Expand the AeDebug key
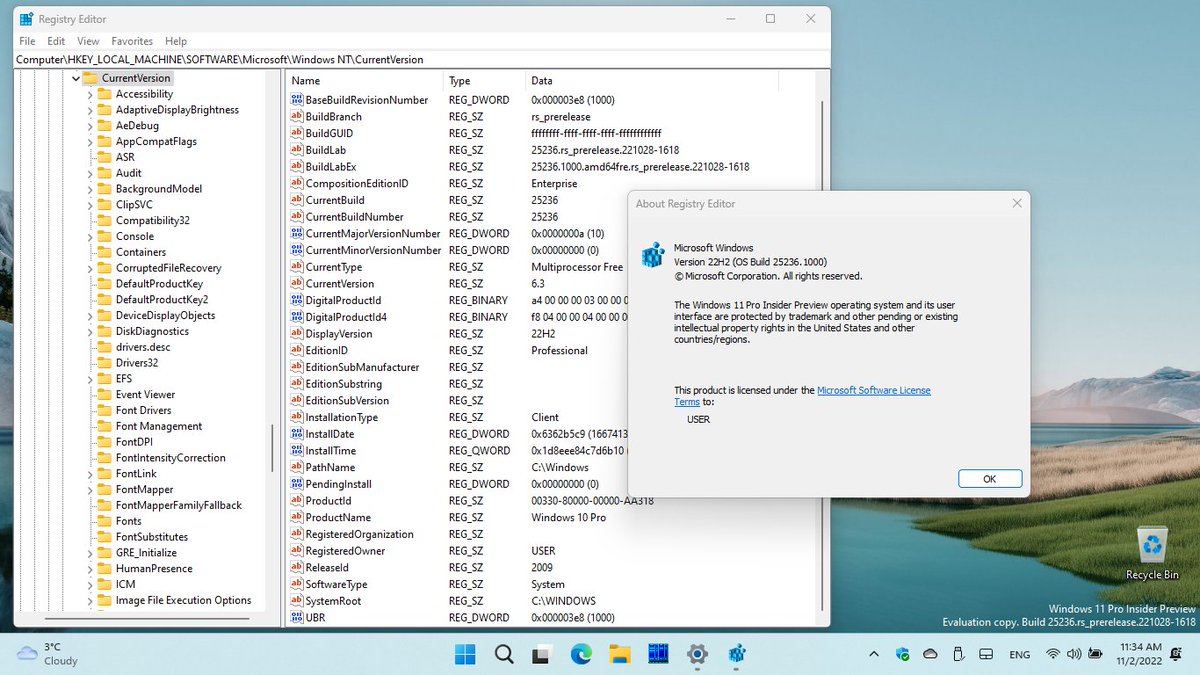1200x675 pixels. point(90,126)
